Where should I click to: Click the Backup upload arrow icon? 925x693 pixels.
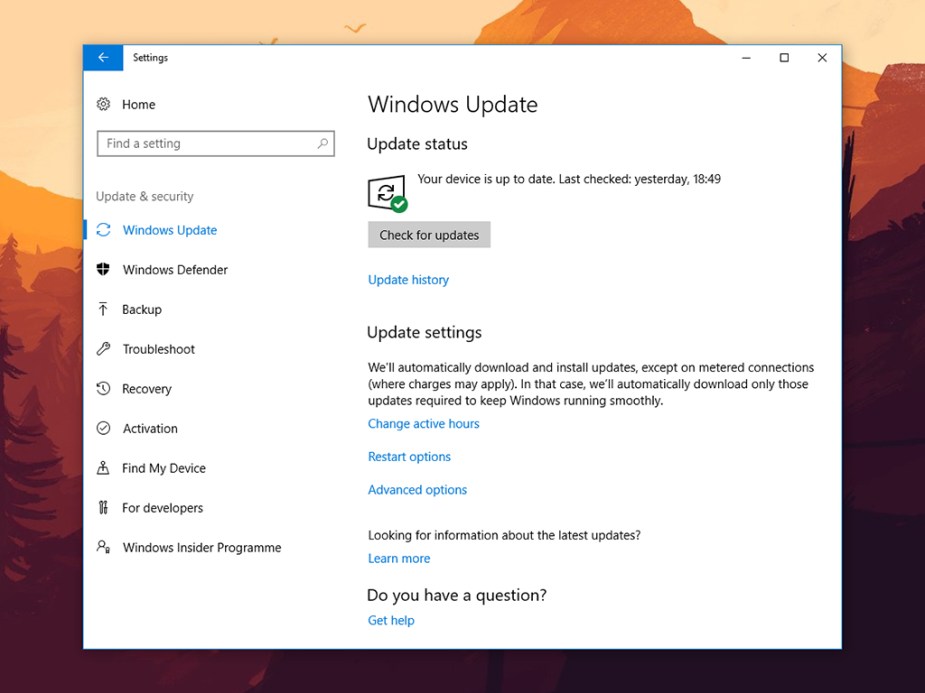(103, 310)
